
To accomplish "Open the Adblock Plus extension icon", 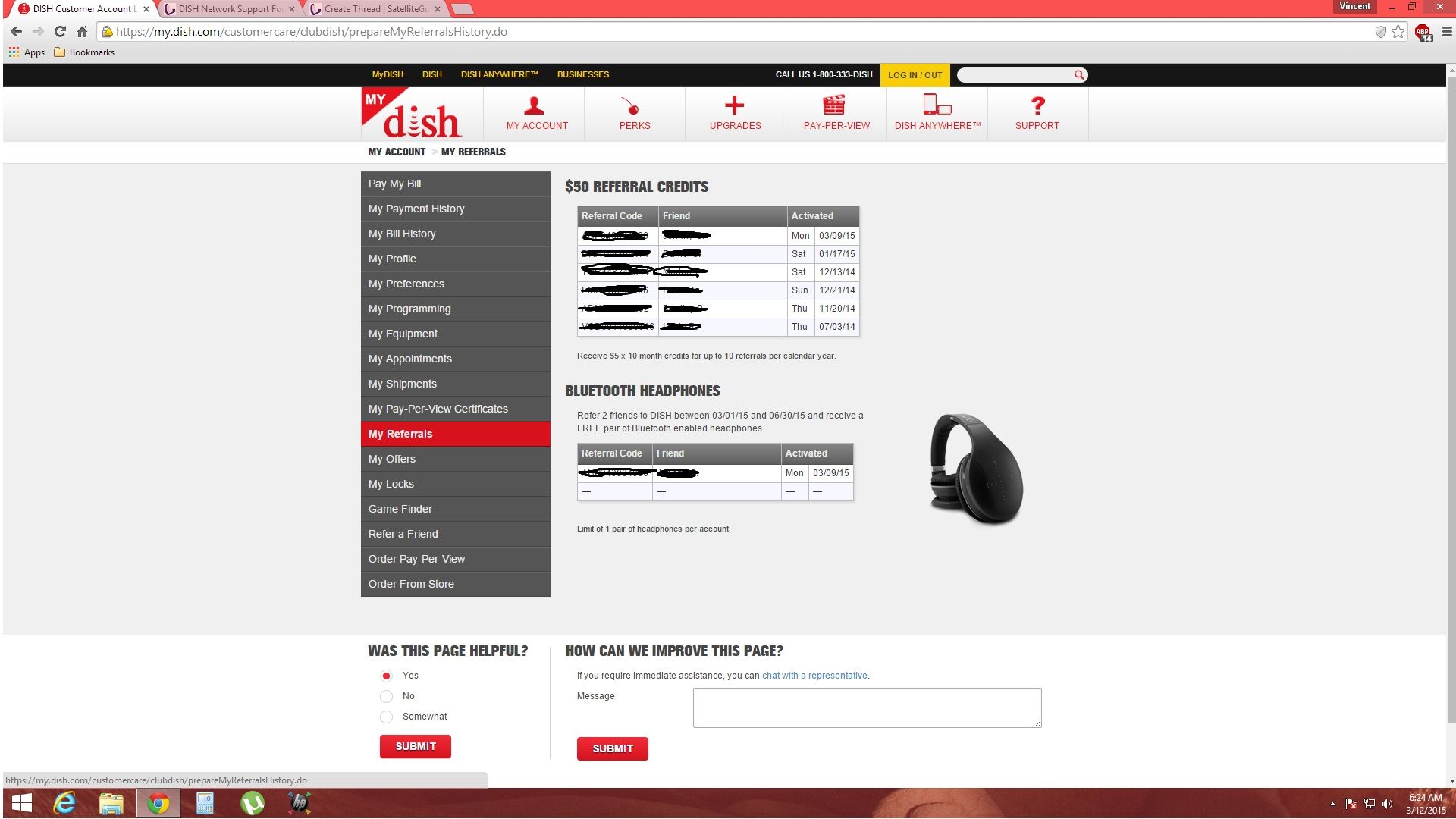I will click(1423, 33).
